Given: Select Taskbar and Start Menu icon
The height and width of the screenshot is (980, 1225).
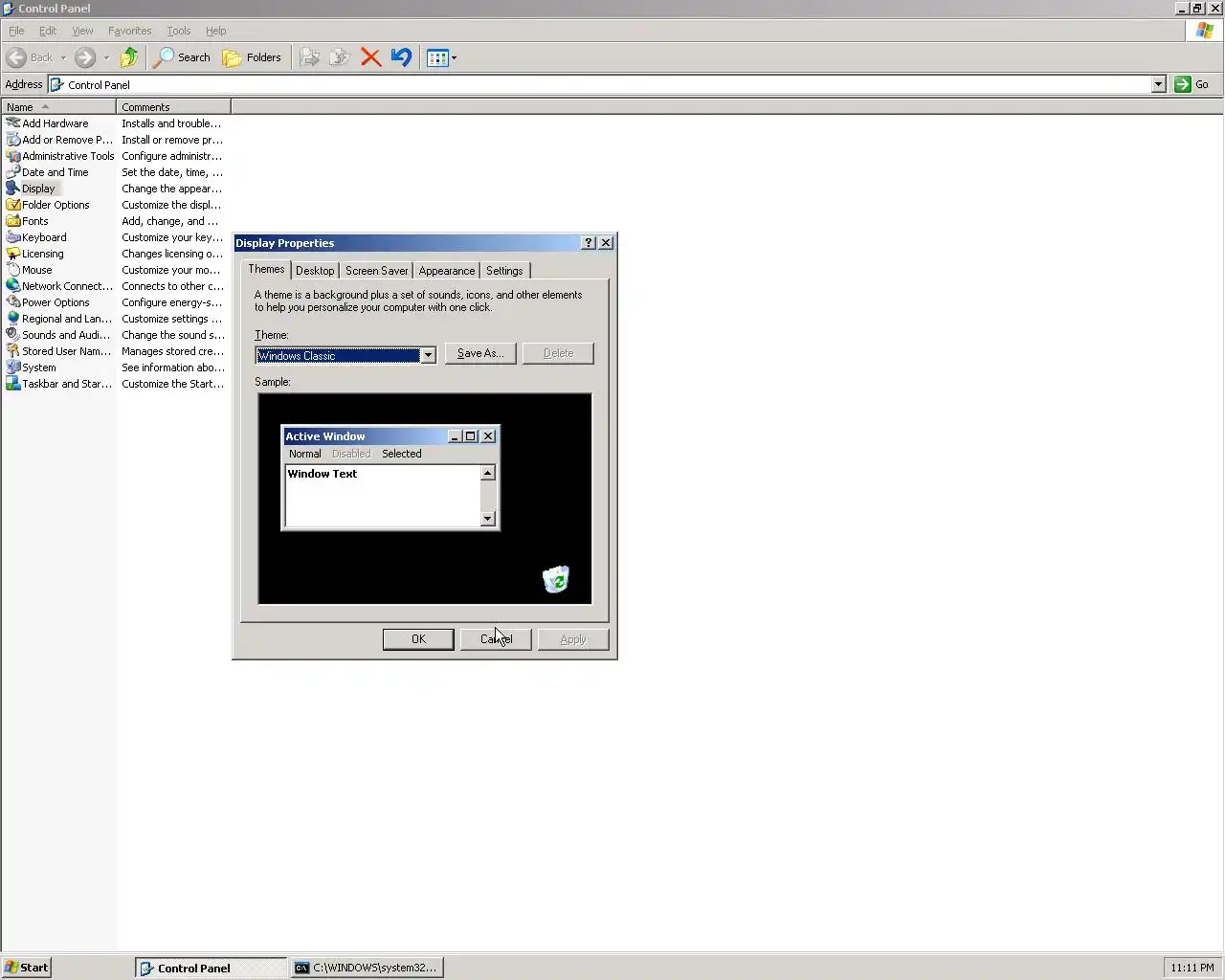Looking at the screenshot, I should [13, 384].
